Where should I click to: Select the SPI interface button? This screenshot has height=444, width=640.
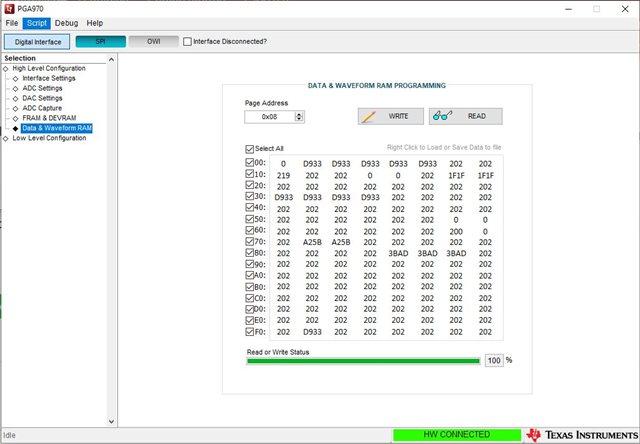click(100, 41)
